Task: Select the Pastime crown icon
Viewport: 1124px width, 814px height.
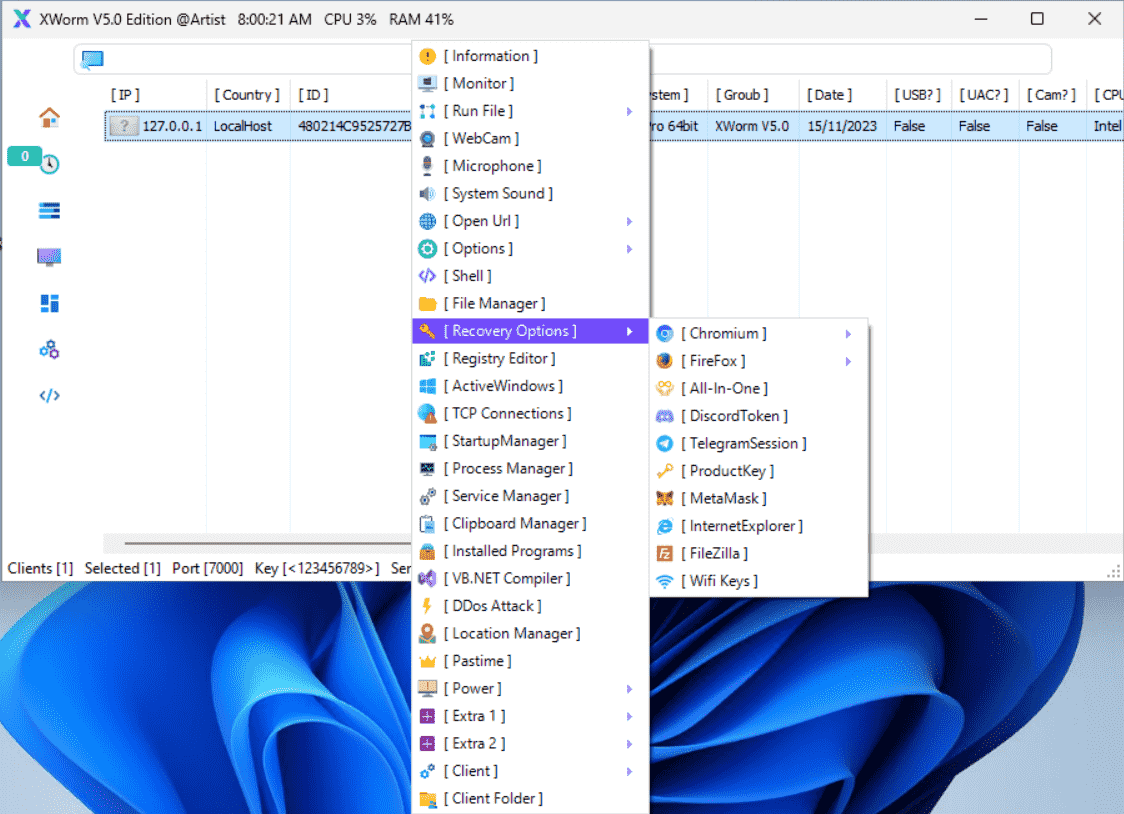Action: pos(427,661)
